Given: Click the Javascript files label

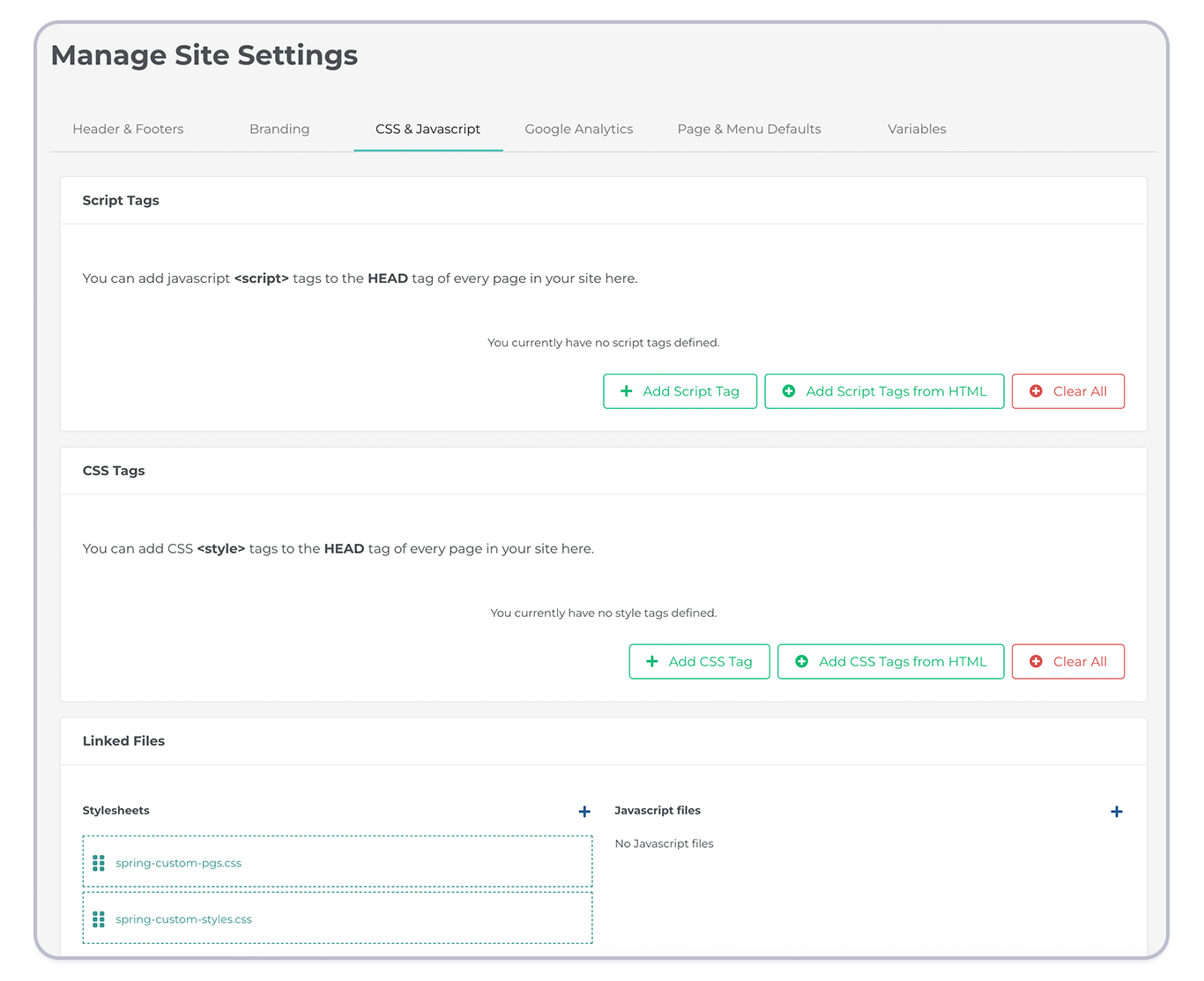Looking at the screenshot, I should tap(658, 811).
